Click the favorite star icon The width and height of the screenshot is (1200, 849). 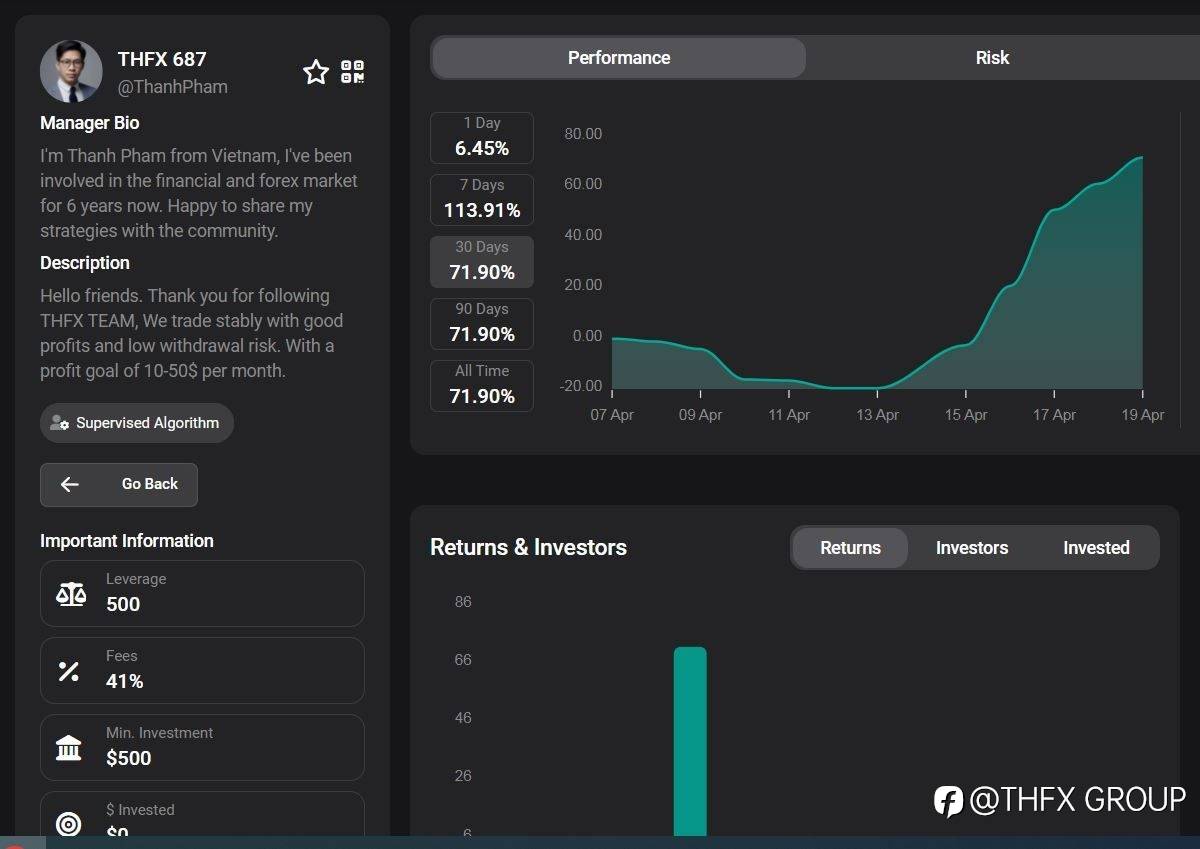pyautogui.click(x=316, y=72)
